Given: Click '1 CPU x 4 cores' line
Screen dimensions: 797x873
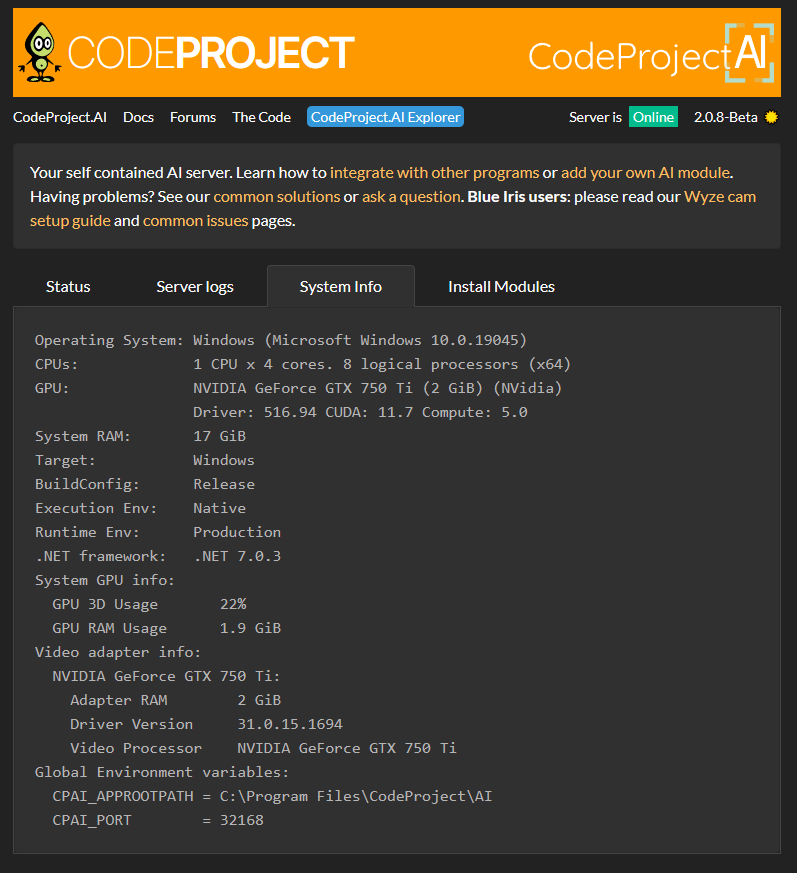Looking at the screenshot, I should 382,364.
